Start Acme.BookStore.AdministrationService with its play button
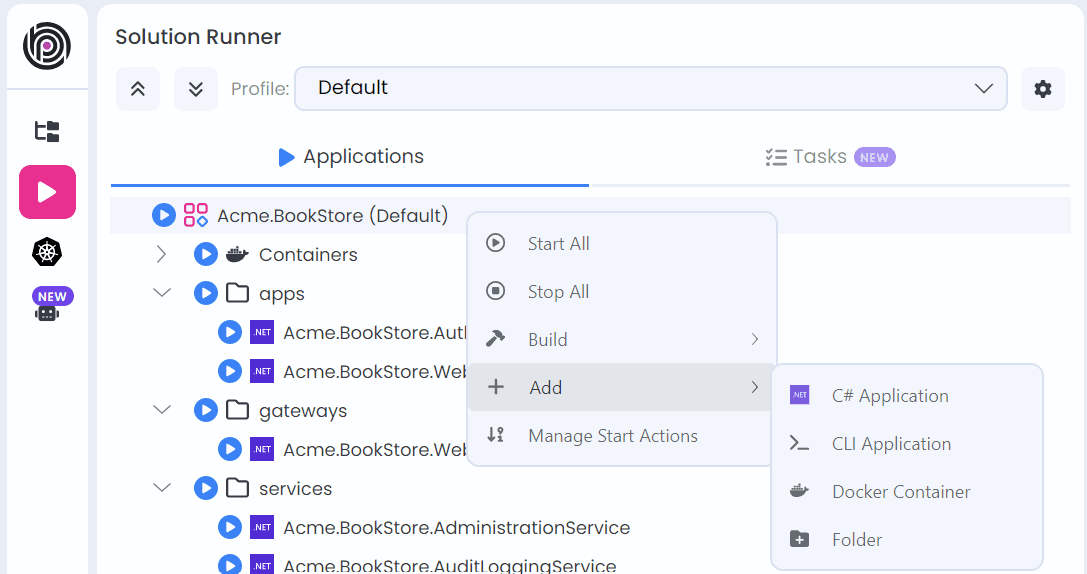 [x=230, y=527]
